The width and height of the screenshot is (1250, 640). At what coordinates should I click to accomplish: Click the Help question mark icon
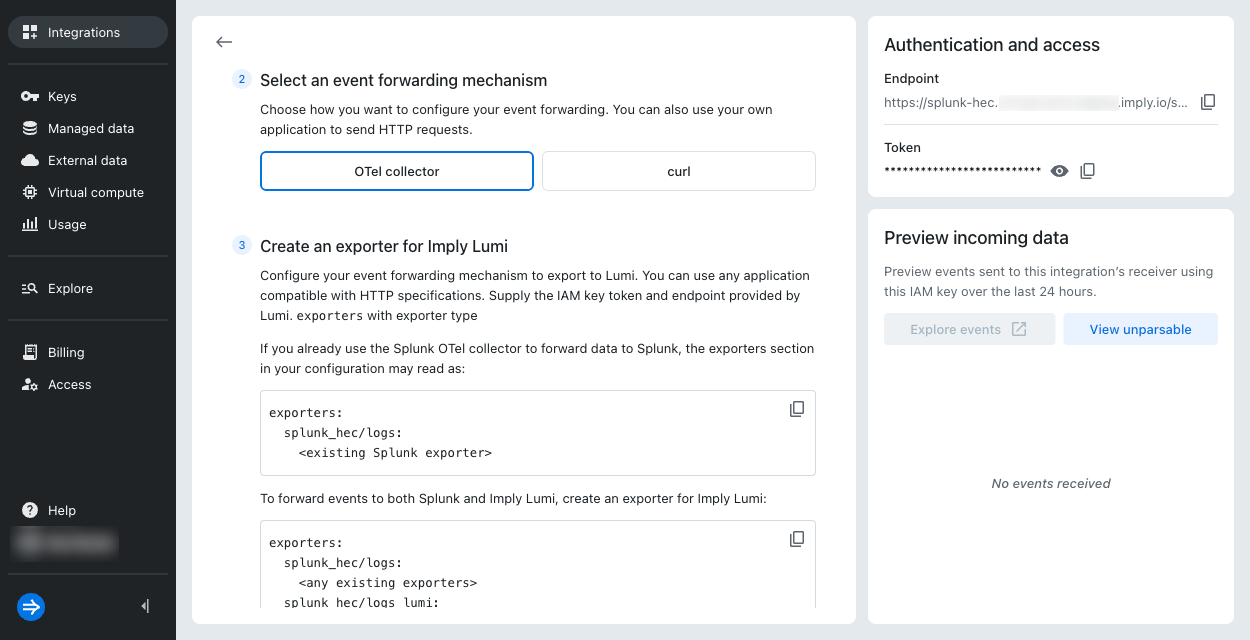coord(30,510)
